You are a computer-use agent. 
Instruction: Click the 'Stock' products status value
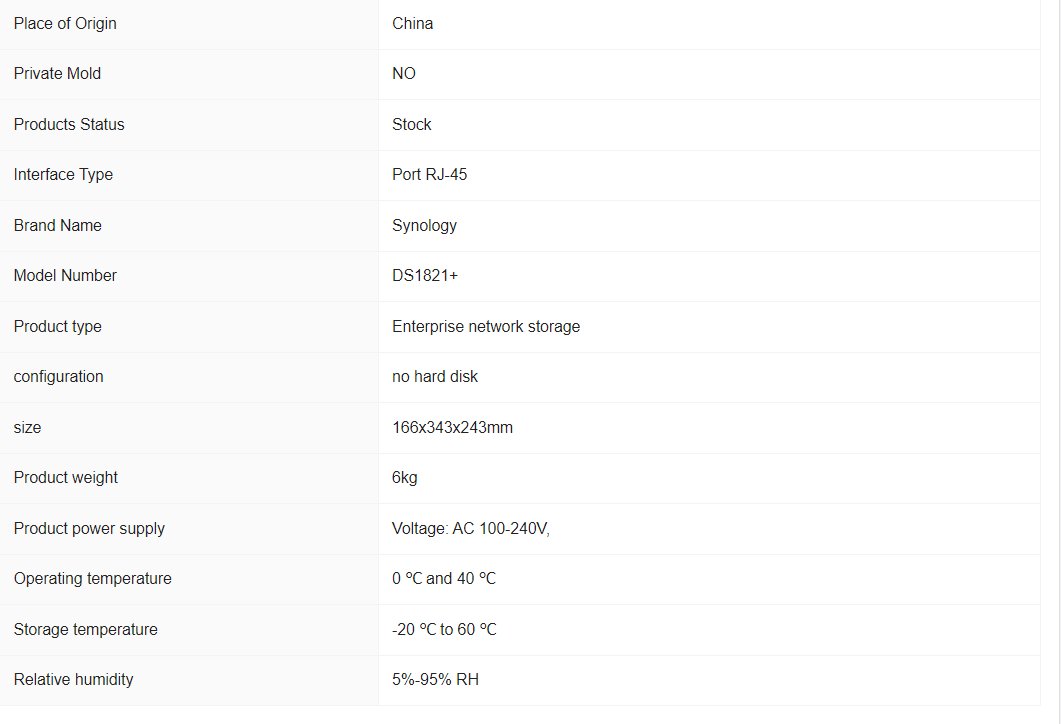pos(411,124)
